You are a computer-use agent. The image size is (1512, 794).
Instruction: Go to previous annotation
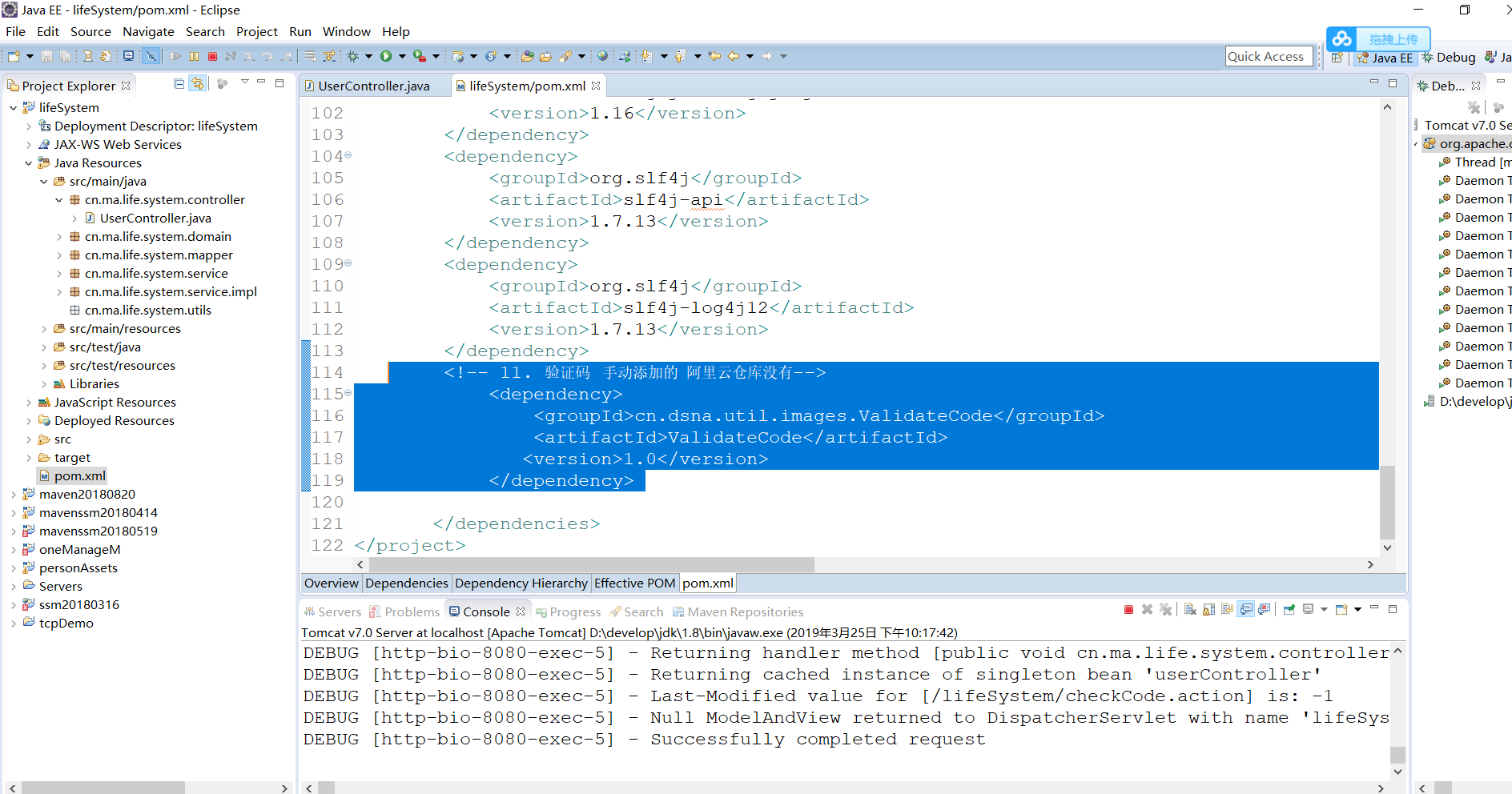[x=681, y=56]
